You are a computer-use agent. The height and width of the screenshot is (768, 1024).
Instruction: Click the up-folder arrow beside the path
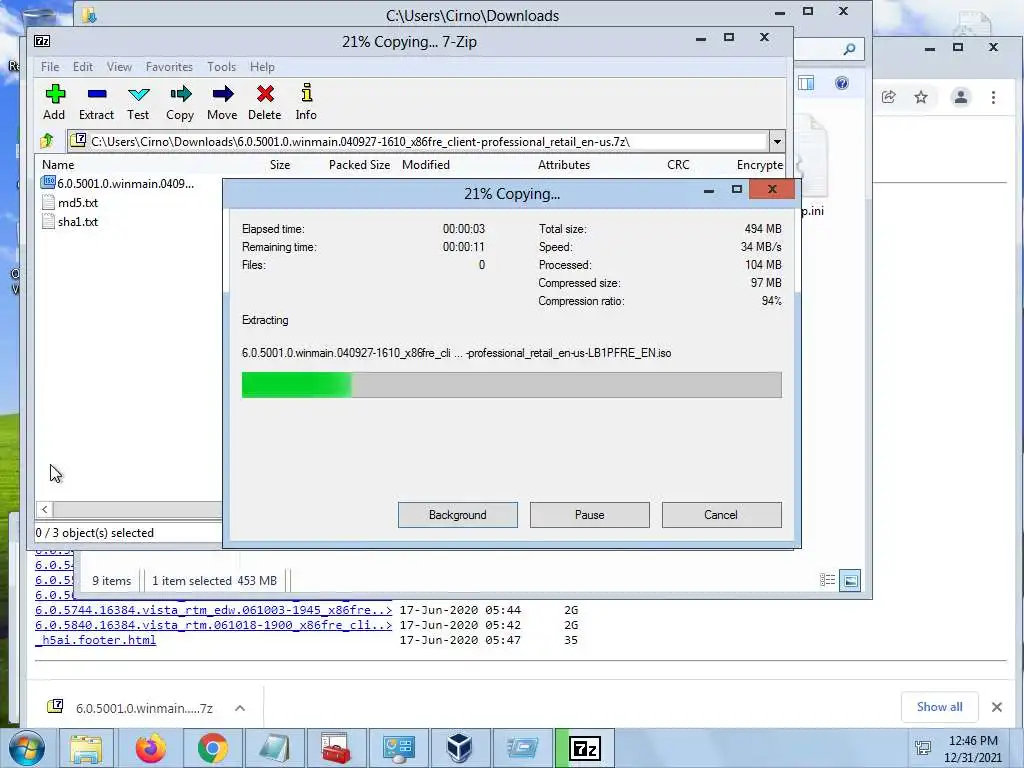click(x=47, y=141)
